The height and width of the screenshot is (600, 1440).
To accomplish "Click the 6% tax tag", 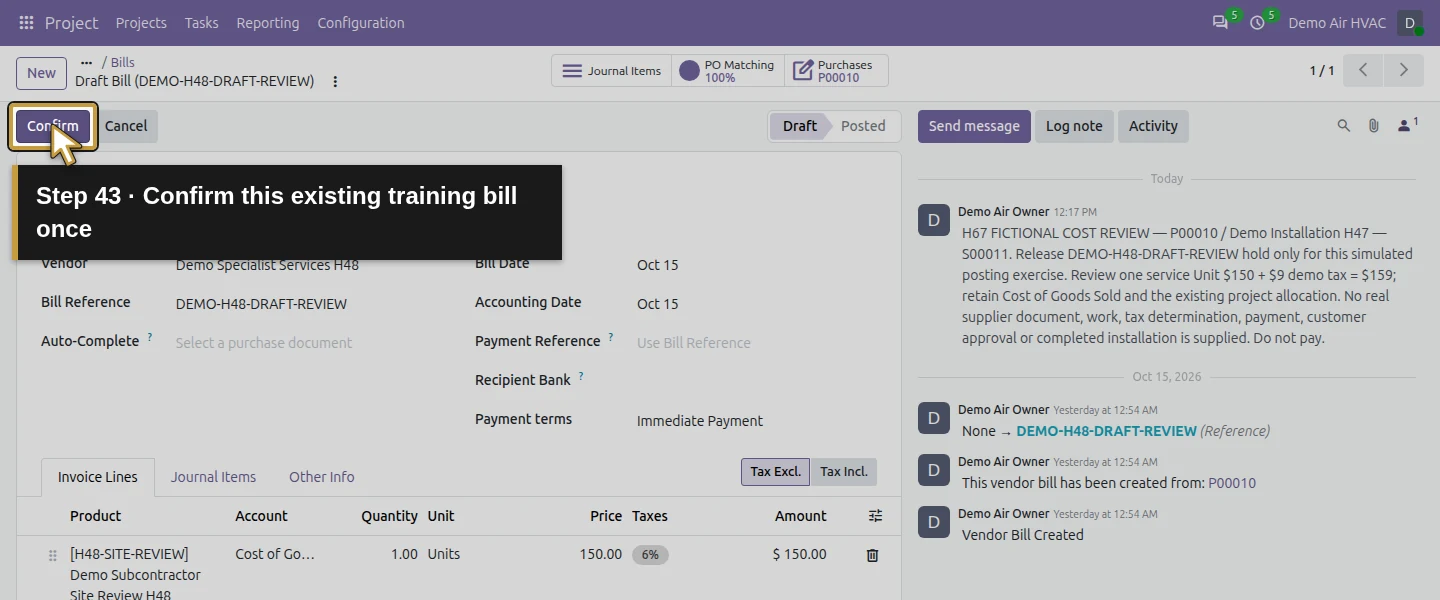I will pos(650,555).
